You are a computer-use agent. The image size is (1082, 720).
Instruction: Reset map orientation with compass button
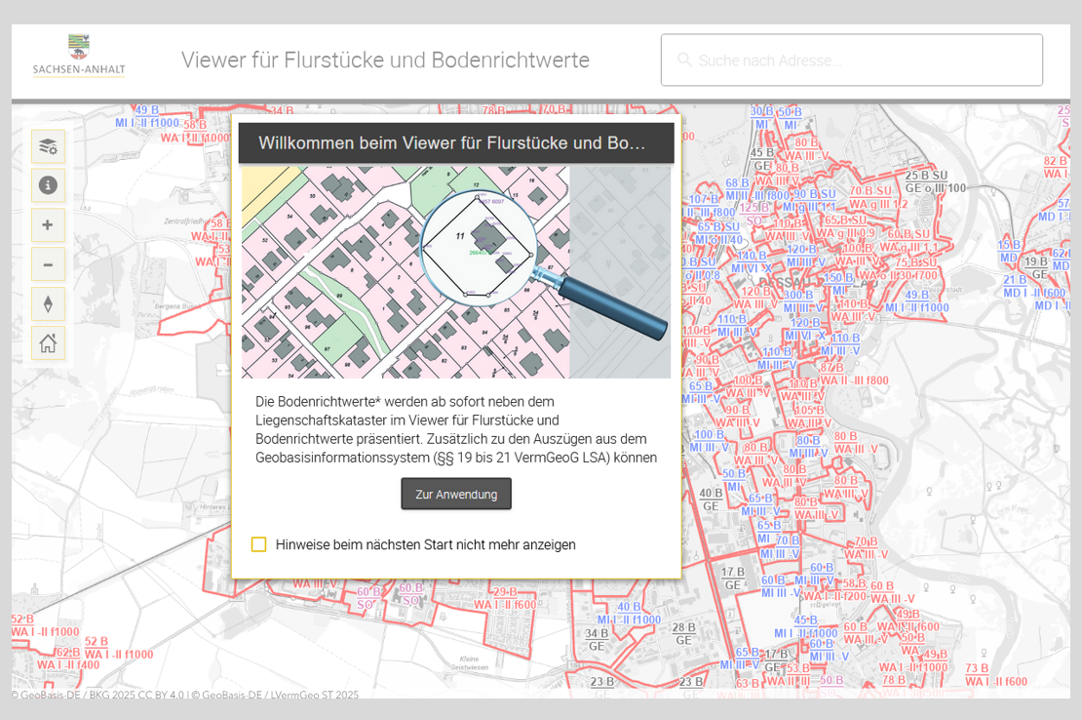coord(47,304)
